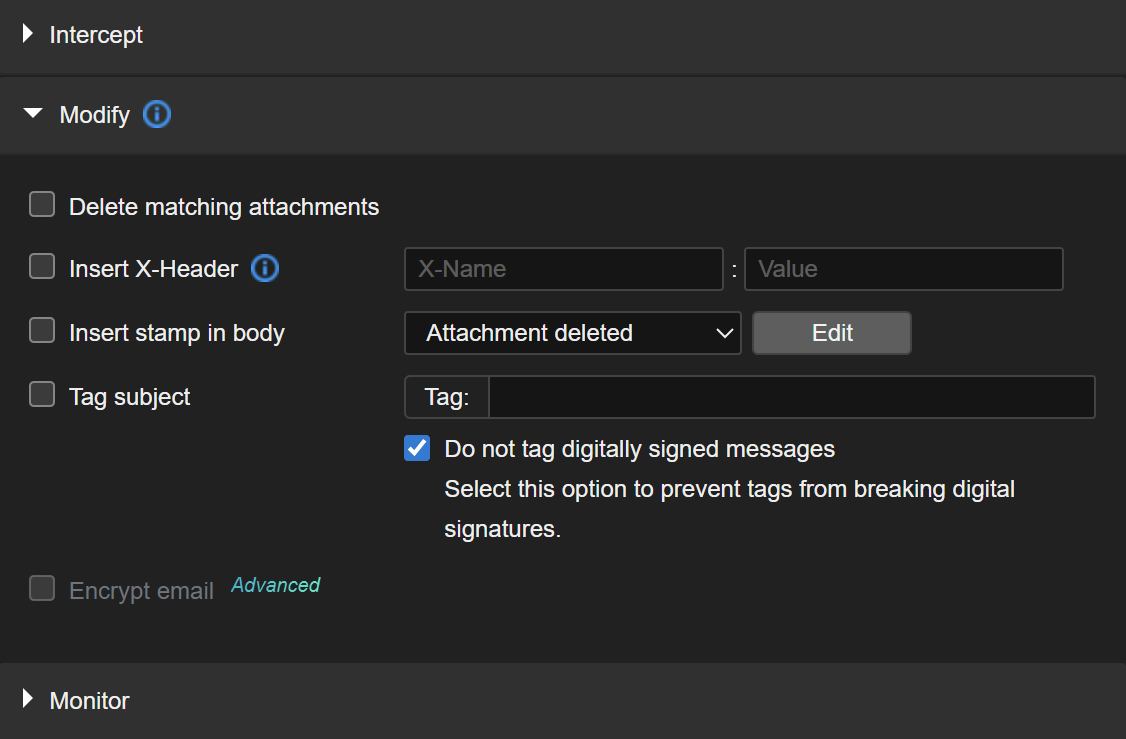Expand the Monitor section using its arrow
The image size is (1126, 739).
[x=28, y=700]
